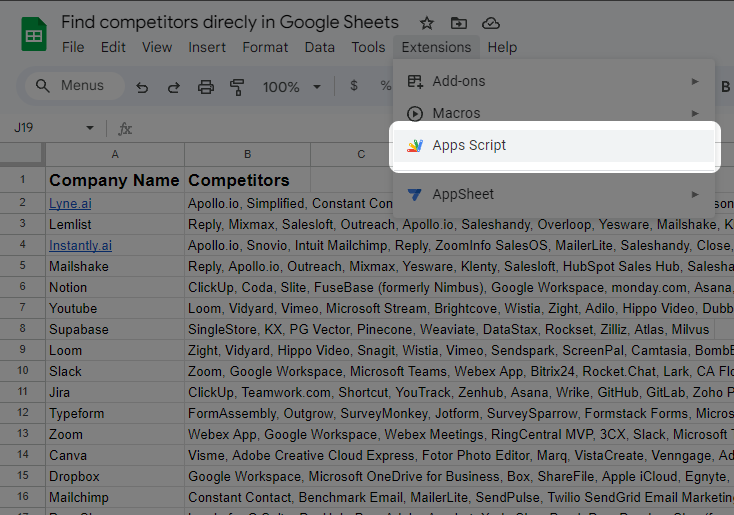
Task: Select Notion competitors cell starting ClickUp, Coda
Action: [x=459, y=287]
